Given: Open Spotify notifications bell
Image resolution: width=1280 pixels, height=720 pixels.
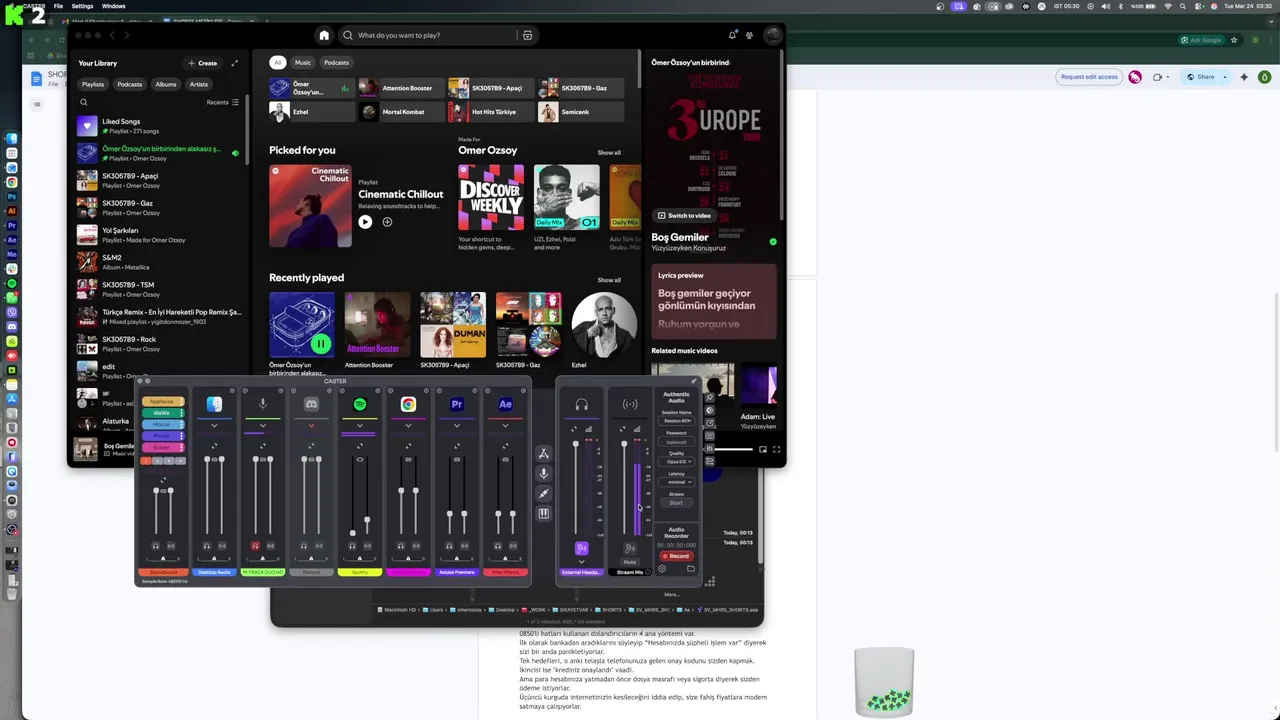Looking at the screenshot, I should tap(733, 35).
